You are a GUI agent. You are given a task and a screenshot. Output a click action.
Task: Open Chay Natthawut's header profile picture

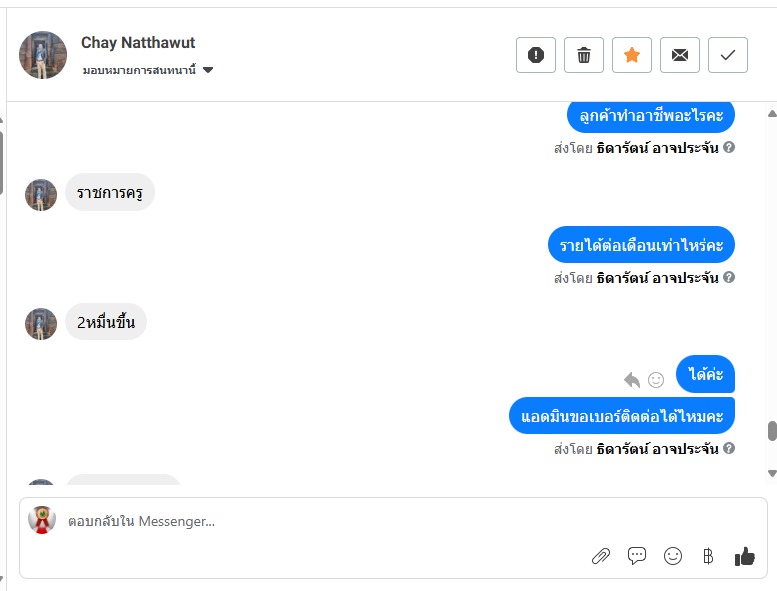(x=43, y=55)
